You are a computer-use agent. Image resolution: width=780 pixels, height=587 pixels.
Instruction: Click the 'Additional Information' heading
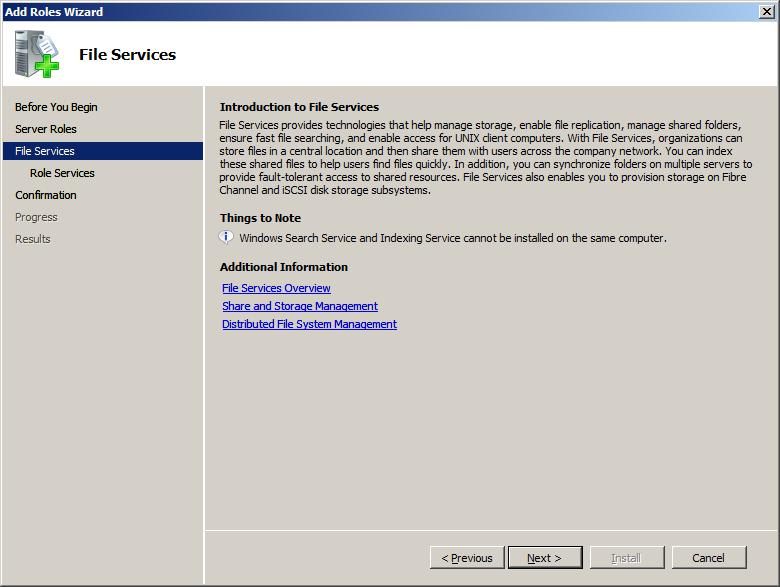coord(284,267)
